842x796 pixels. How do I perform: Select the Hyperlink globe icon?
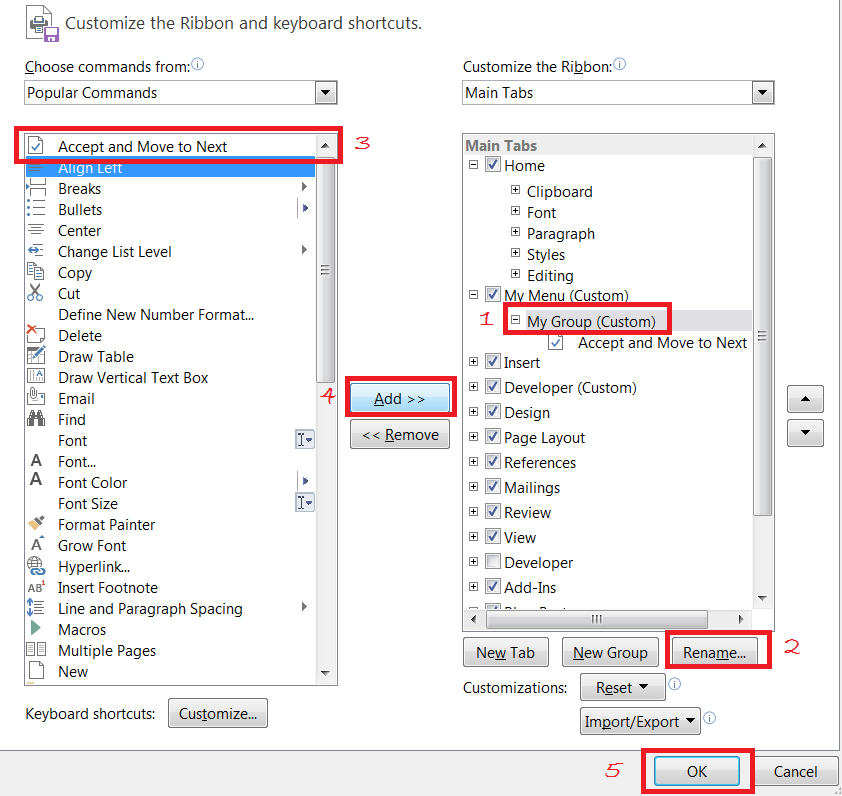point(36,566)
